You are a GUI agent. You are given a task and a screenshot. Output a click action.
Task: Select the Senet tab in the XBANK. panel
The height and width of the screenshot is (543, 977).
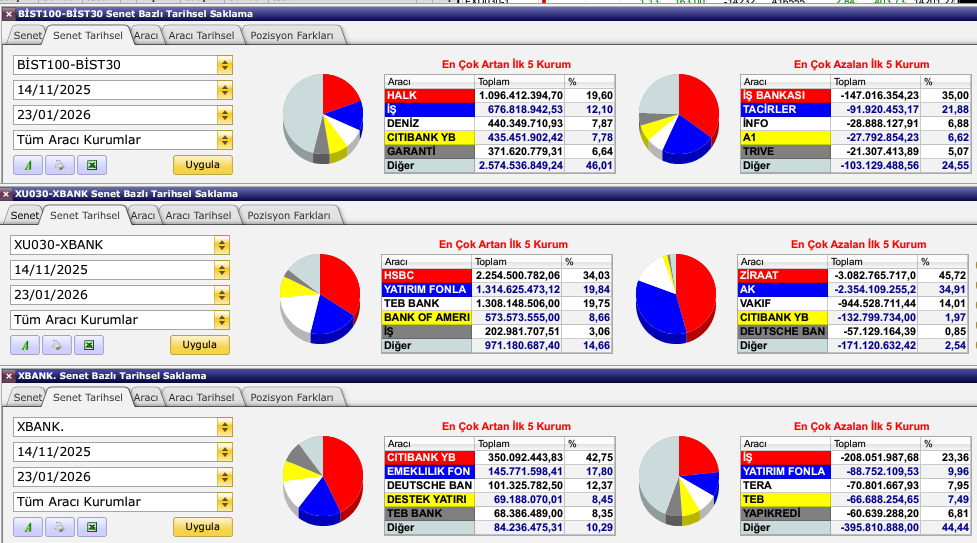click(27, 397)
